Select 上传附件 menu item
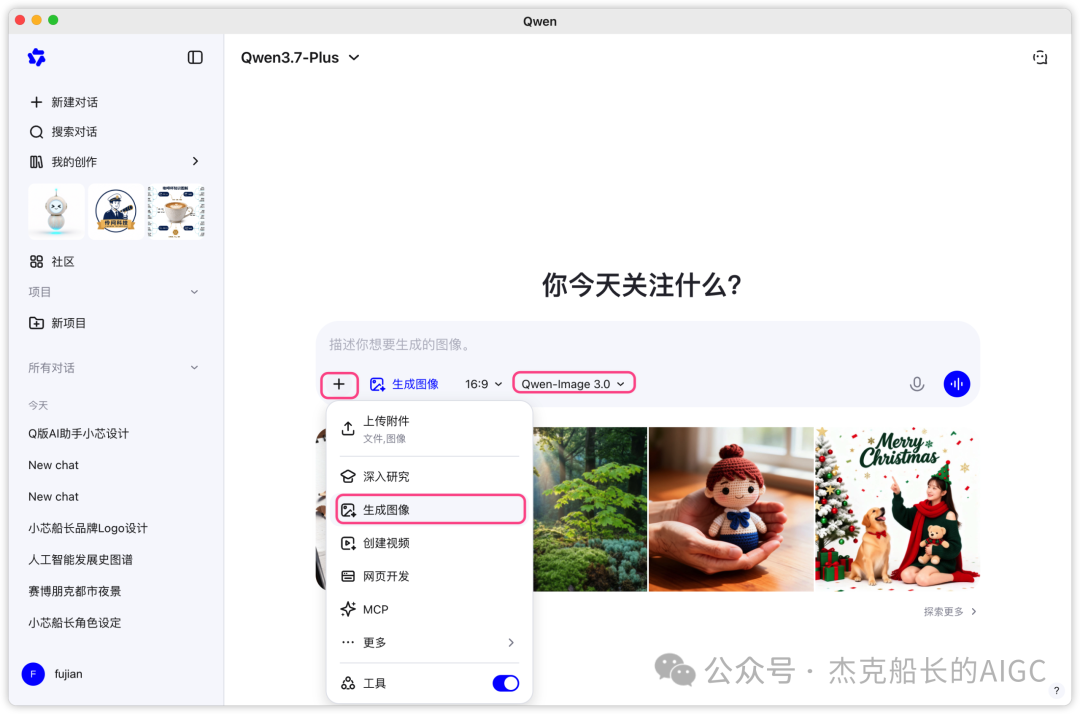This screenshot has width=1080, height=714. [x=430, y=429]
